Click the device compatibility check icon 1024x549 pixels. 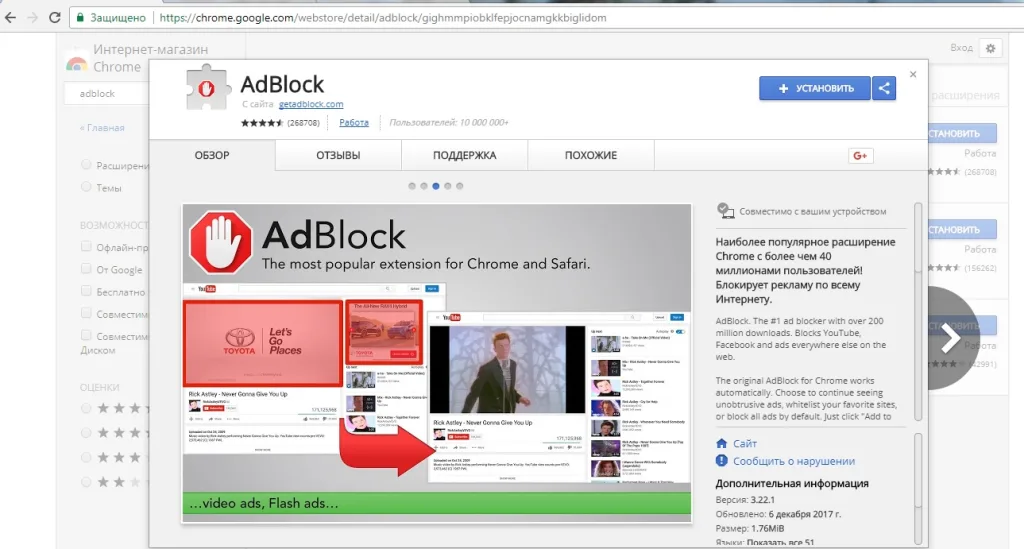click(x=725, y=211)
